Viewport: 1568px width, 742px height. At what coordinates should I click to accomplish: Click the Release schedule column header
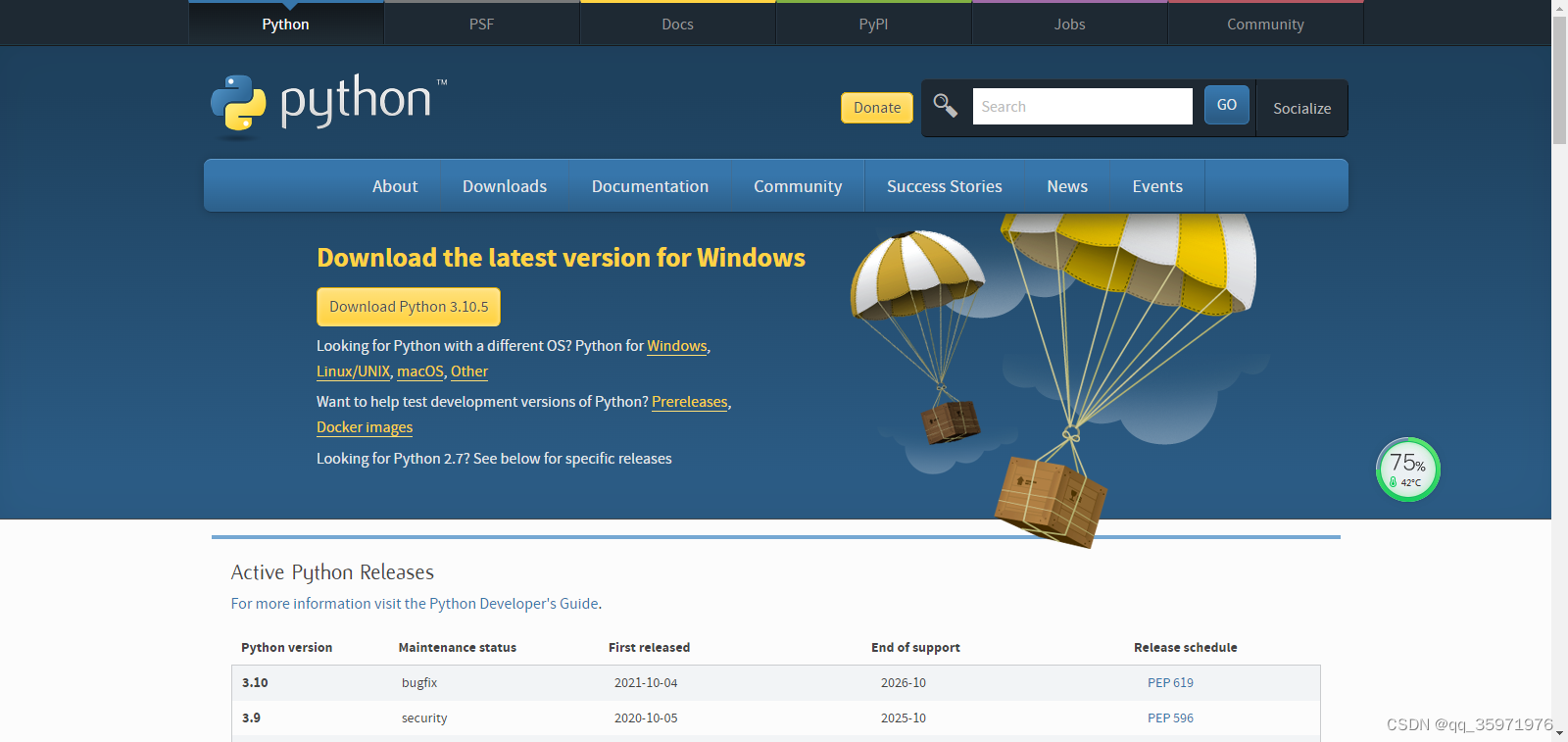pyautogui.click(x=1185, y=648)
